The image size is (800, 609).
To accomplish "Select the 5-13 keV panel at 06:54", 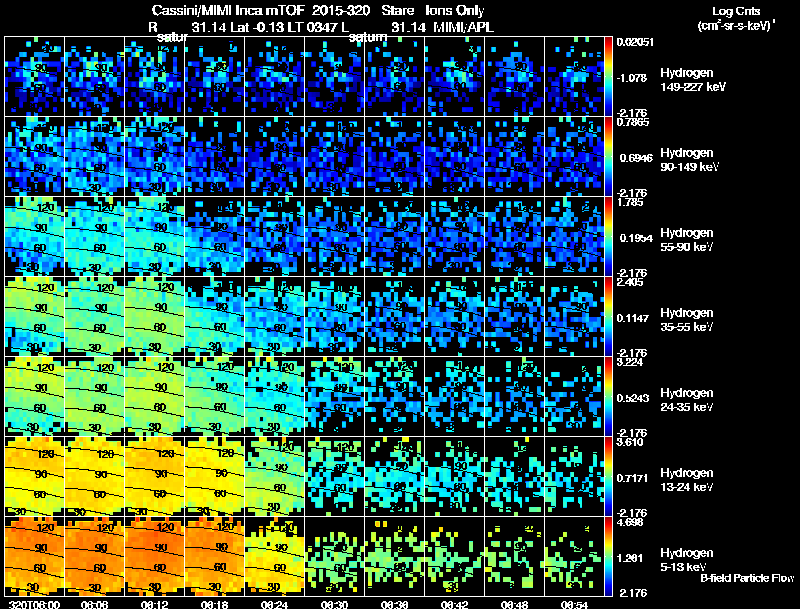I will pyautogui.click(x=574, y=556).
